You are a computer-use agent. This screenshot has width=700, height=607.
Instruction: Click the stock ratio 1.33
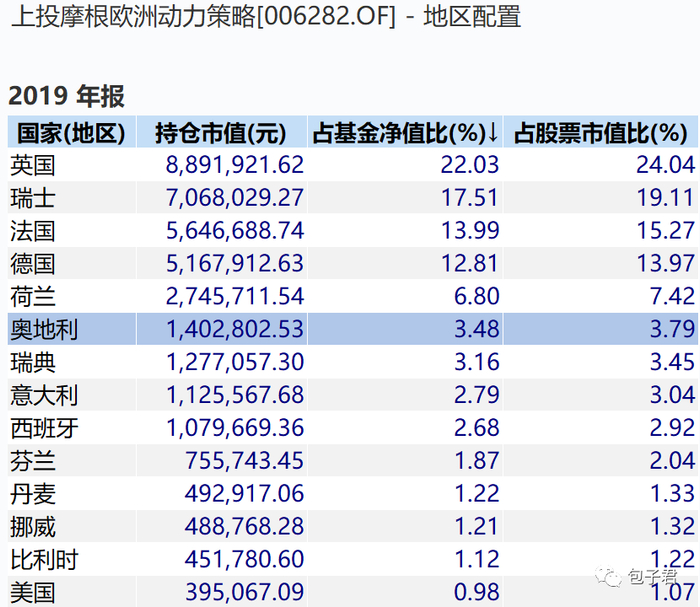tap(672, 494)
